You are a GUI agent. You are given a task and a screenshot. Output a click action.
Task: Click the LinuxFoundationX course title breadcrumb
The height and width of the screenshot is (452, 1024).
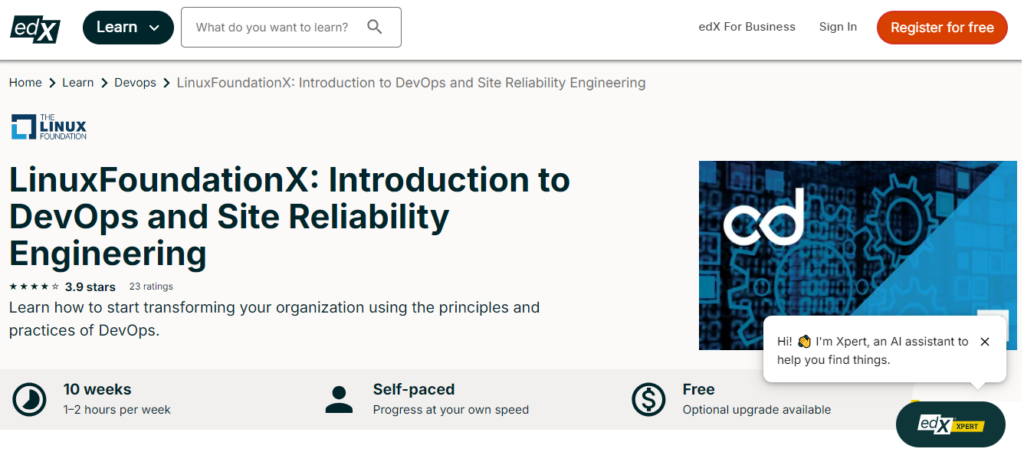[x=411, y=83]
